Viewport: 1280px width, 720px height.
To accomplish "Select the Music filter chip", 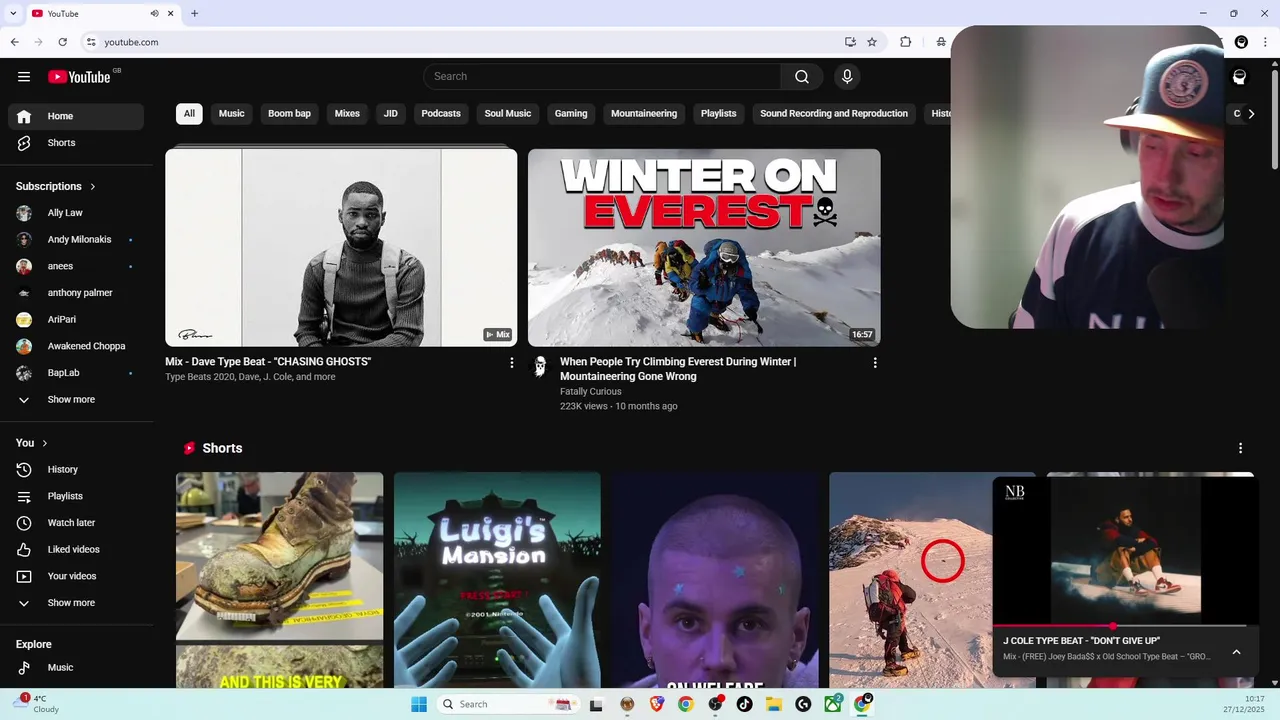I will click(232, 114).
